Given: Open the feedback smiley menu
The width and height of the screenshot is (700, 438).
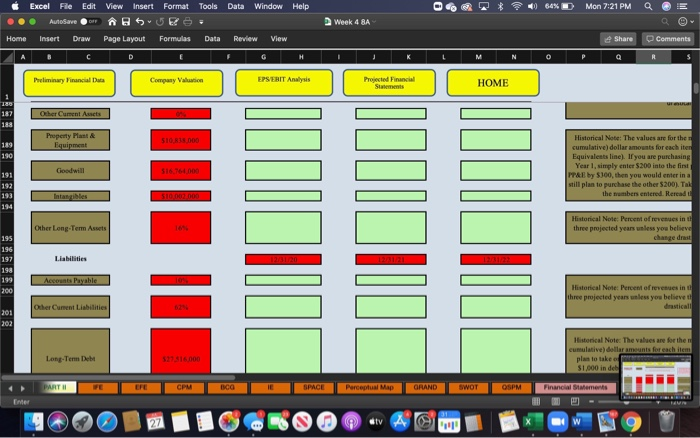Looking at the screenshot, I should click(x=686, y=21).
